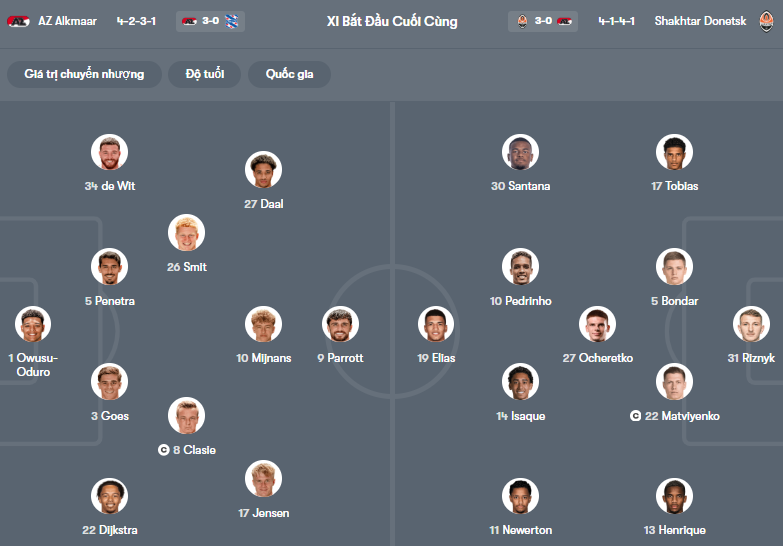
Task: Open AZ Alkmaar's 3-0 last match result
Action: pos(210,21)
